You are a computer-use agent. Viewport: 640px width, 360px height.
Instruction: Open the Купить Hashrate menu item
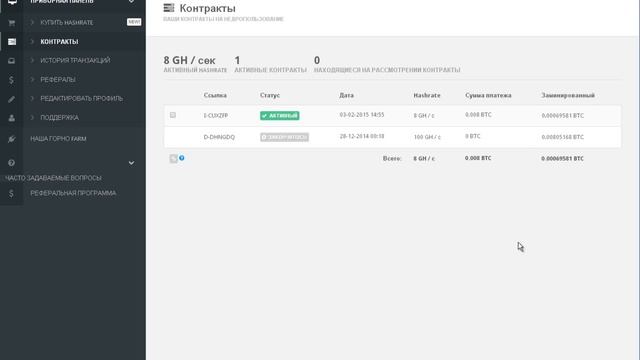point(67,22)
